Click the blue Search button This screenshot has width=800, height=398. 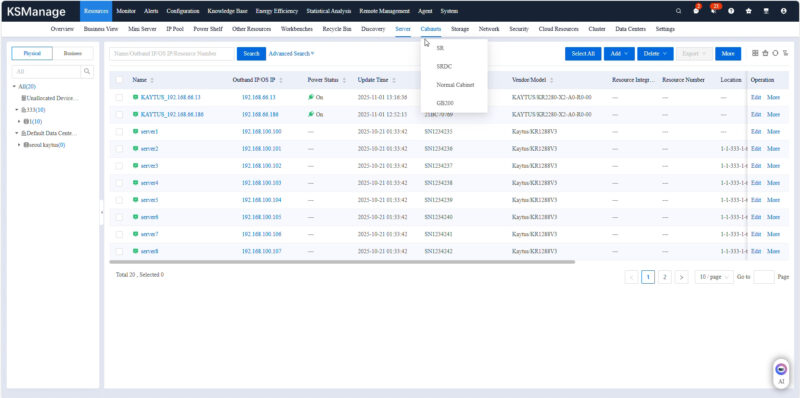click(x=251, y=54)
